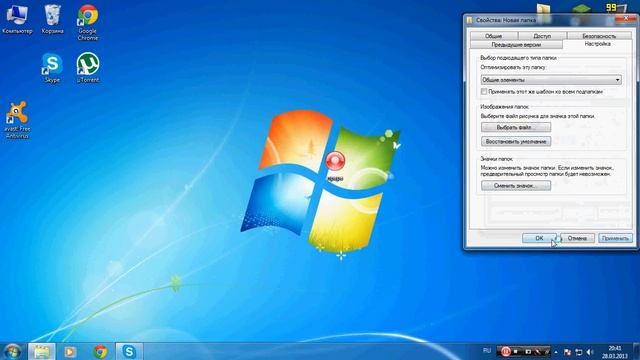This screenshot has width=640, height=360.
Task: Open File Explorer from the taskbar
Action: [42, 351]
